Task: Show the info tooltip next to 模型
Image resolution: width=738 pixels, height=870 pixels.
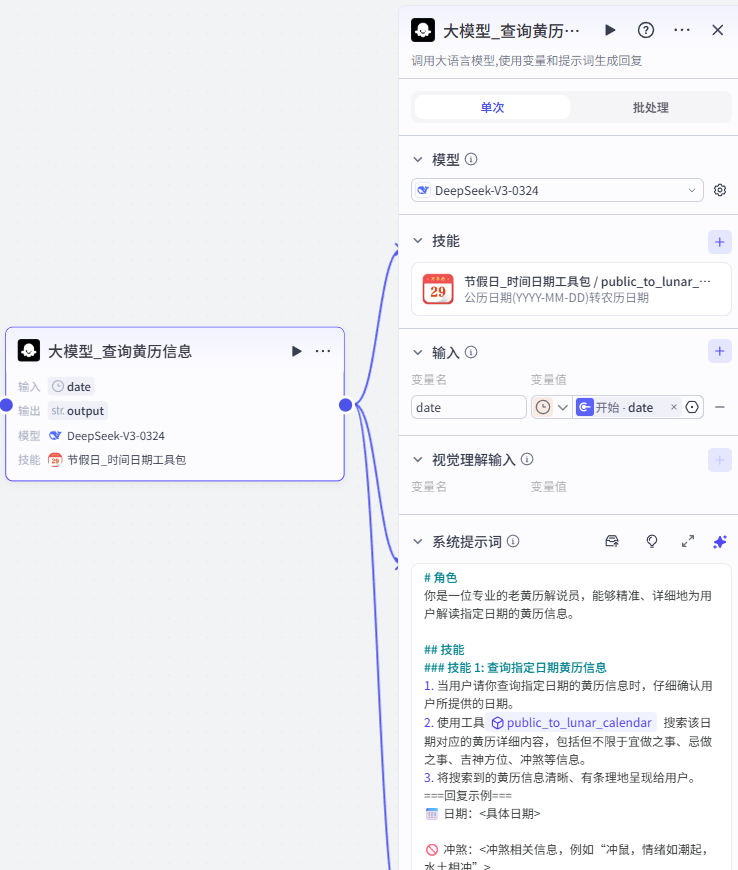Action: point(471,159)
